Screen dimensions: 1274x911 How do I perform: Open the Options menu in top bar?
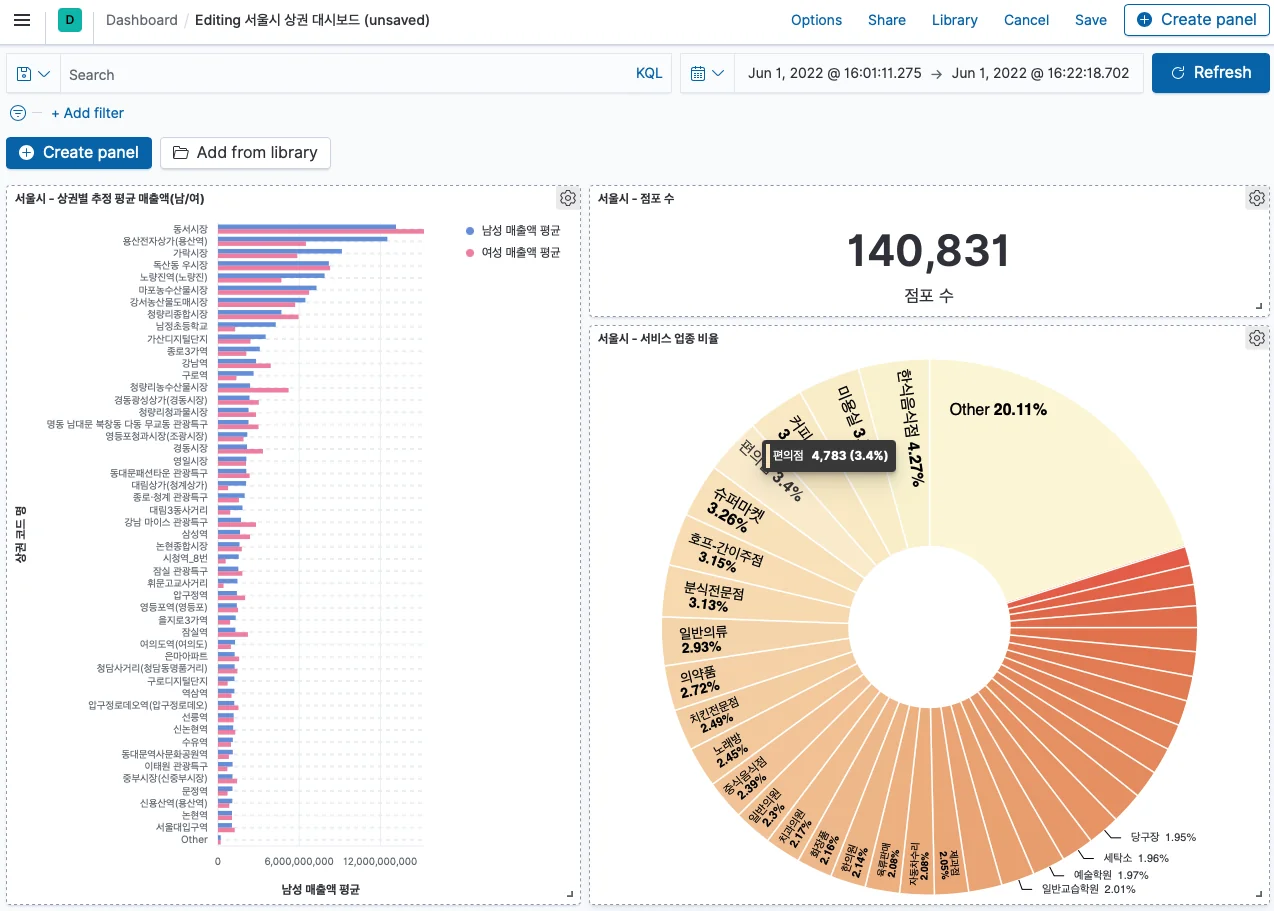tap(816, 20)
